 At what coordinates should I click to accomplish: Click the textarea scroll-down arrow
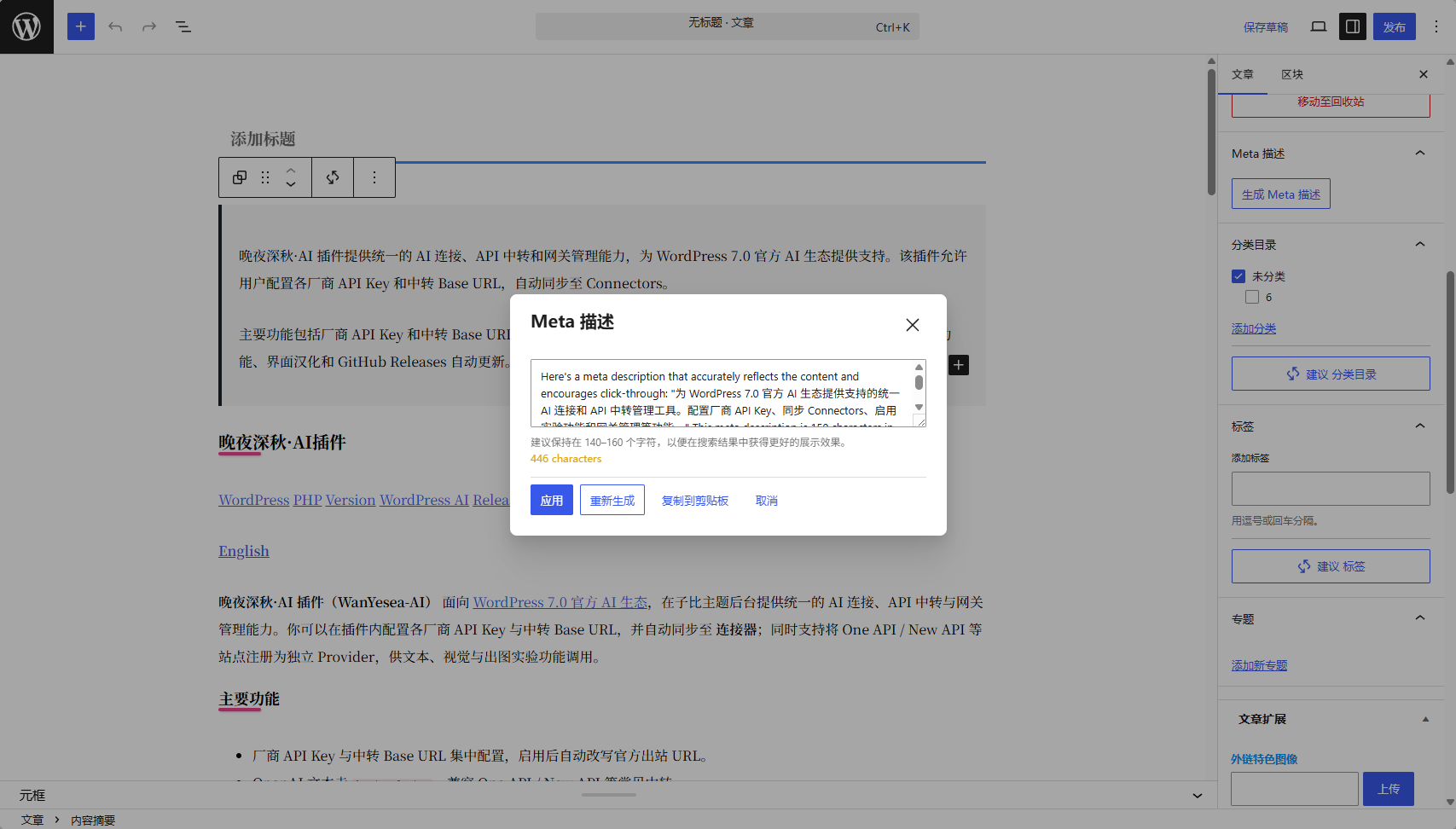919,408
